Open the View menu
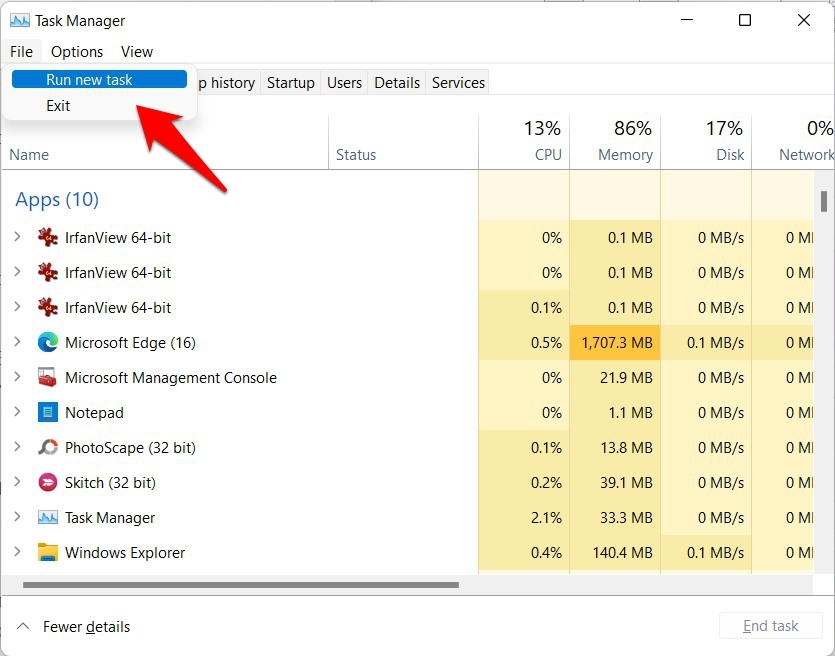 pyautogui.click(x=137, y=52)
